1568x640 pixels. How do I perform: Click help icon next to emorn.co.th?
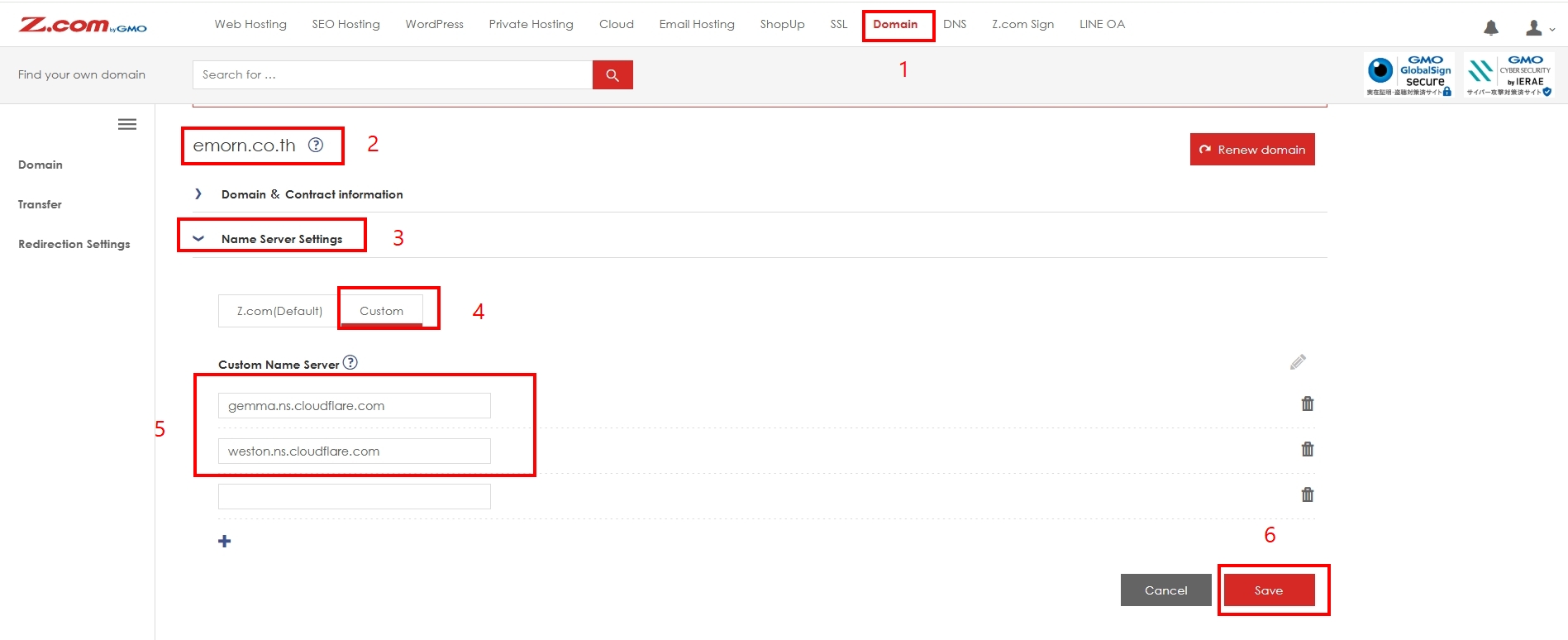(316, 145)
